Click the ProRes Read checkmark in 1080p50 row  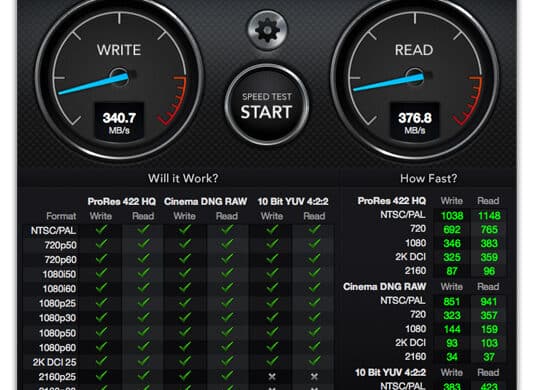tap(143, 332)
